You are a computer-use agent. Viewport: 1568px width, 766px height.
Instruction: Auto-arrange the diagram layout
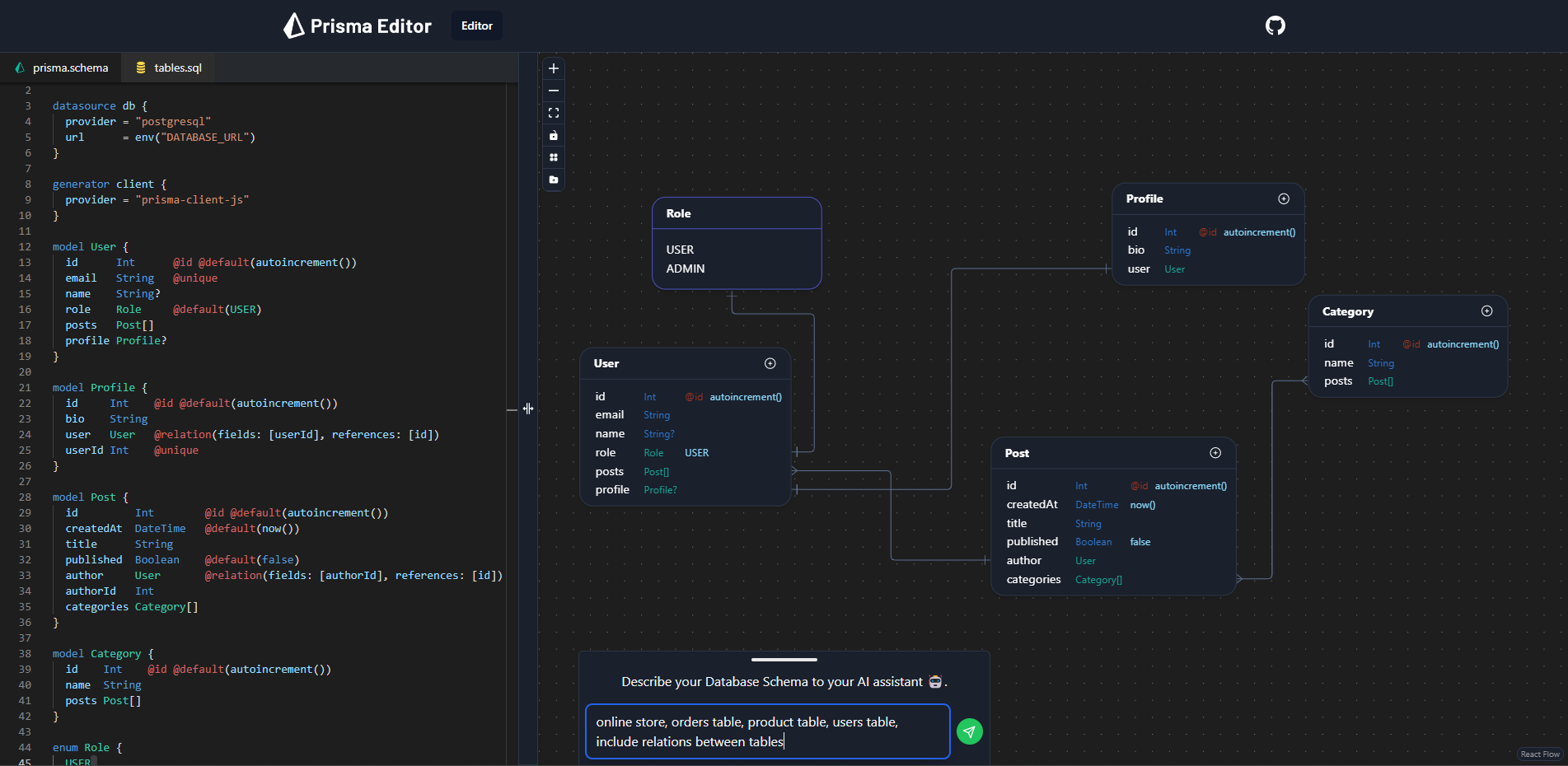(x=554, y=157)
